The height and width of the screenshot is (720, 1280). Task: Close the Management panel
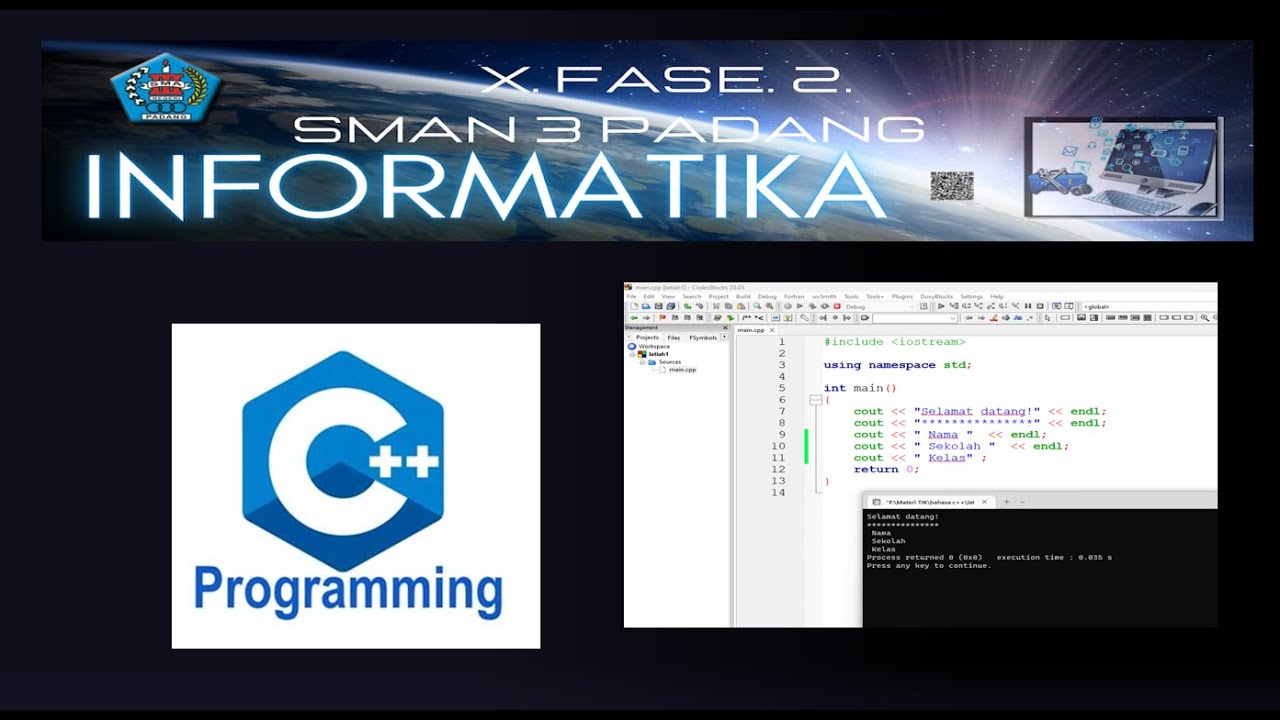click(725, 328)
